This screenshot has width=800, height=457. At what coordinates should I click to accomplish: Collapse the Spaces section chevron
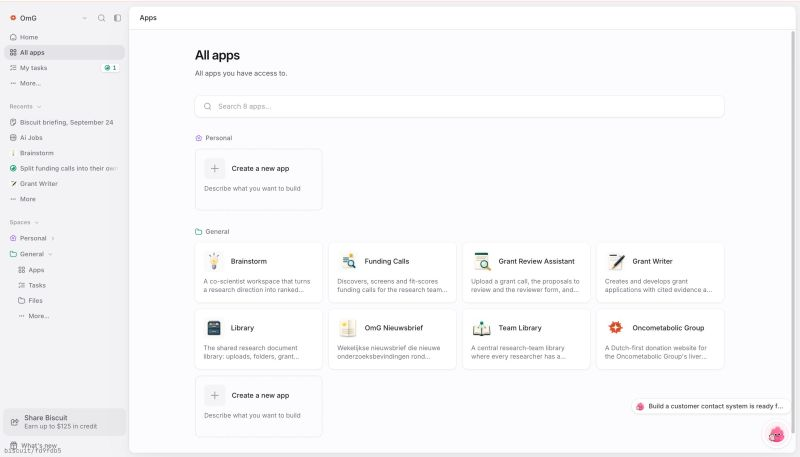coord(37,222)
